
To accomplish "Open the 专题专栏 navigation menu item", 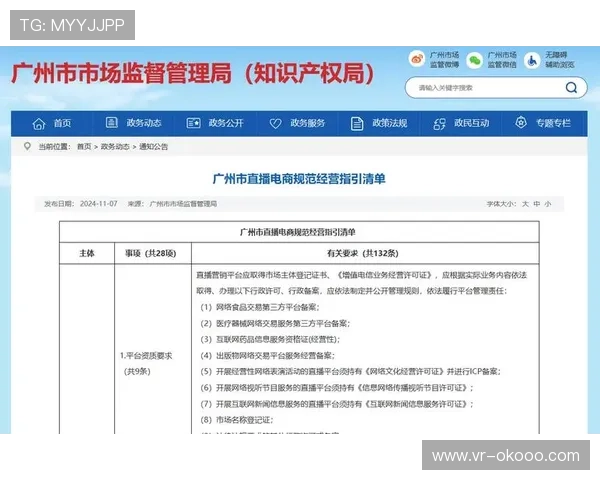I will (x=553, y=123).
